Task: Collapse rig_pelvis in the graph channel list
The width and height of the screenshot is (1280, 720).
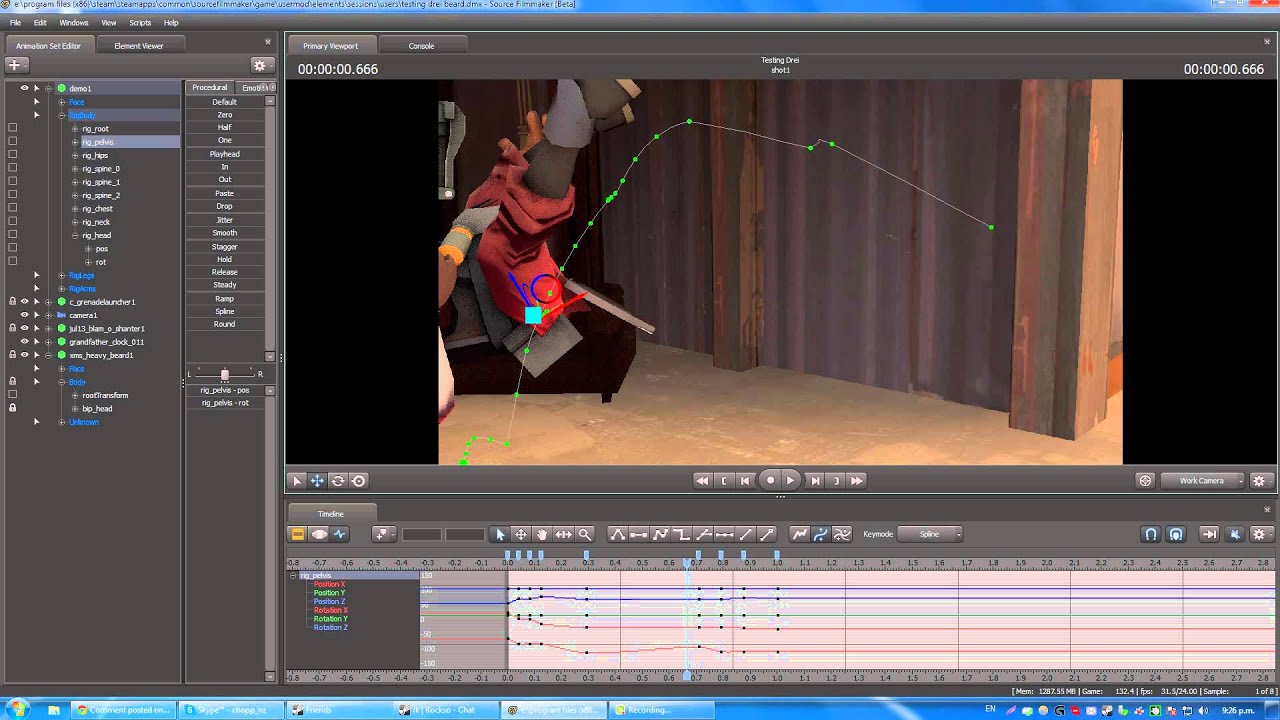Action: click(x=293, y=575)
